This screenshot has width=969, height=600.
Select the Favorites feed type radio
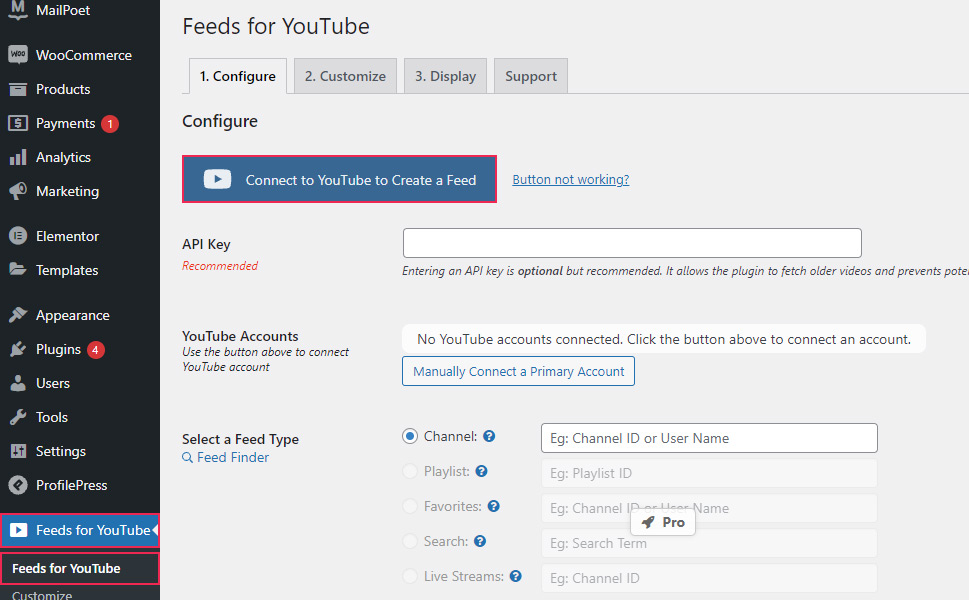point(410,506)
